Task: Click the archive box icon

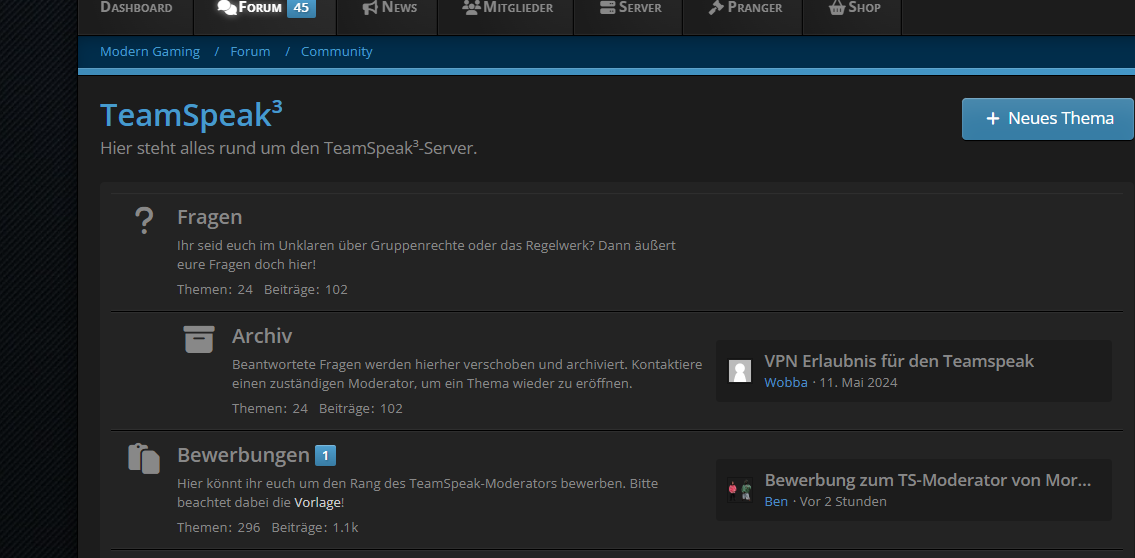Action: [x=199, y=339]
